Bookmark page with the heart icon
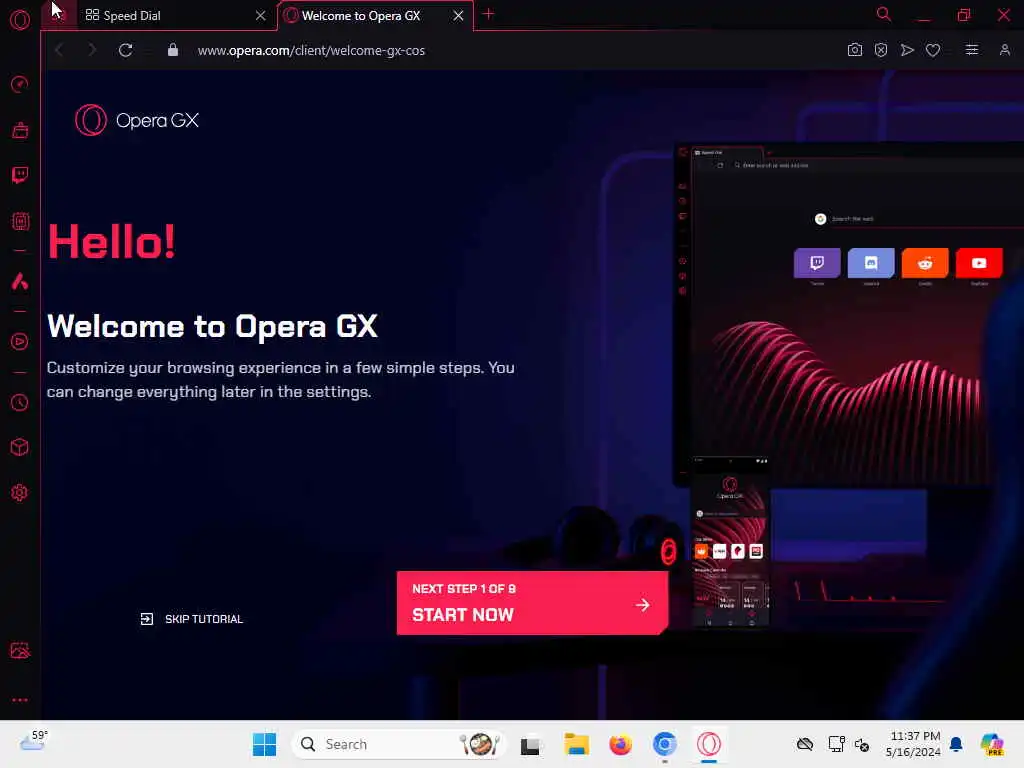This screenshot has width=1024, height=768. click(933, 50)
